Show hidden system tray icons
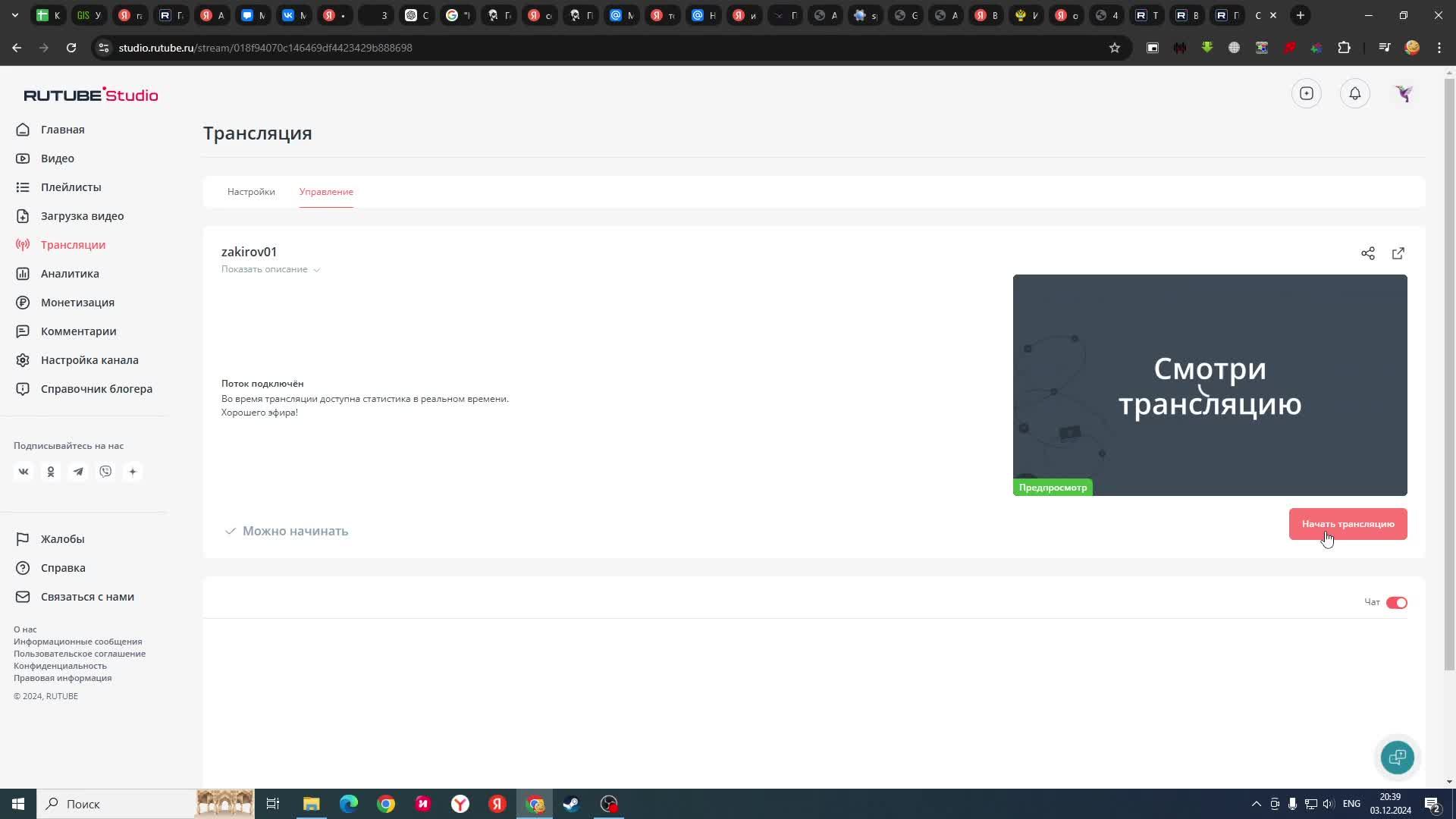1456x819 pixels. tap(1256, 804)
